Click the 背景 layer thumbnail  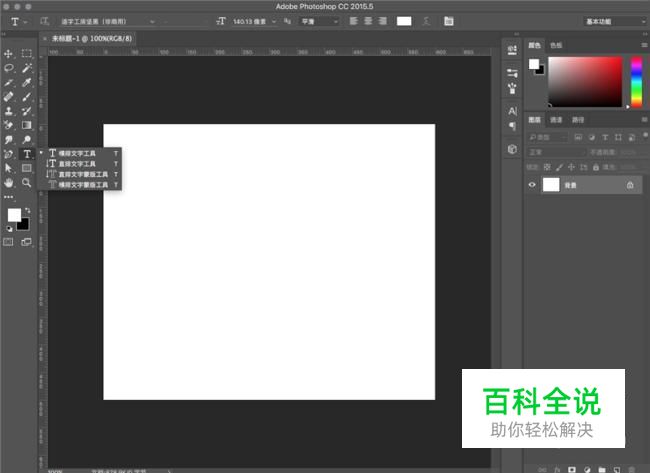pos(551,185)
